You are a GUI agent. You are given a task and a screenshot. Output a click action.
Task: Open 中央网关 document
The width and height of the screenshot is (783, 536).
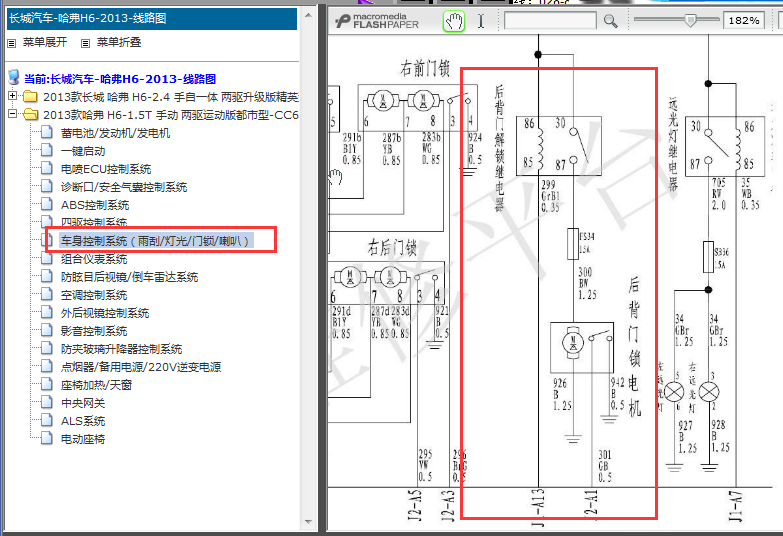pos(83,403)
